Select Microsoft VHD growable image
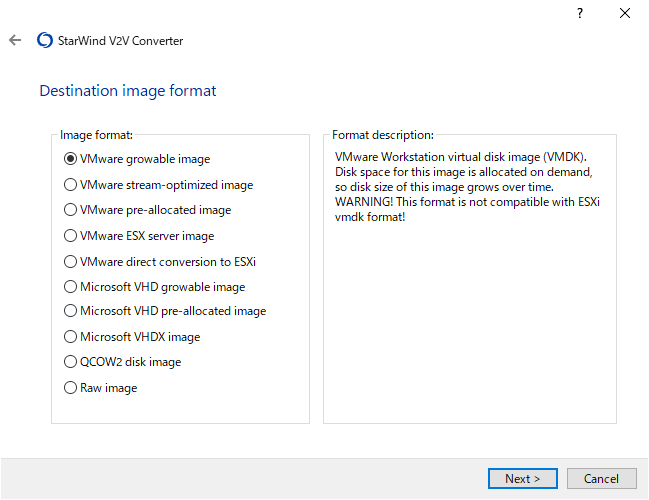649x500 pixels. (70, 287)
